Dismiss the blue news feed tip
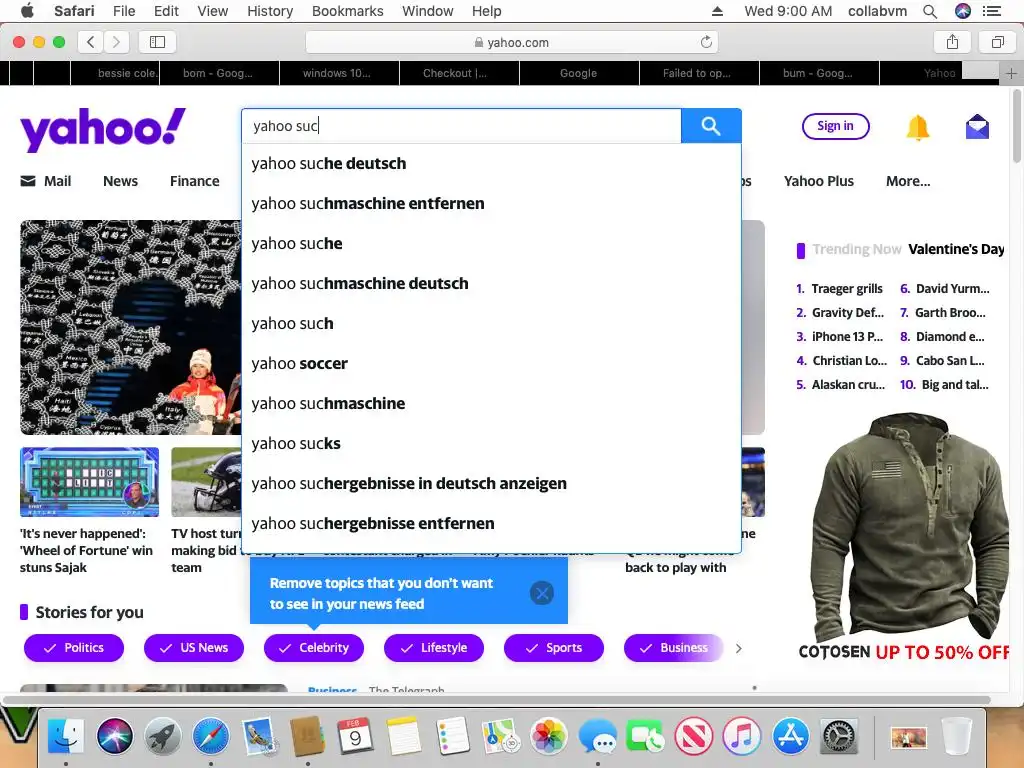This screenshot has width=1024, height=768. [x=541, y=593]
